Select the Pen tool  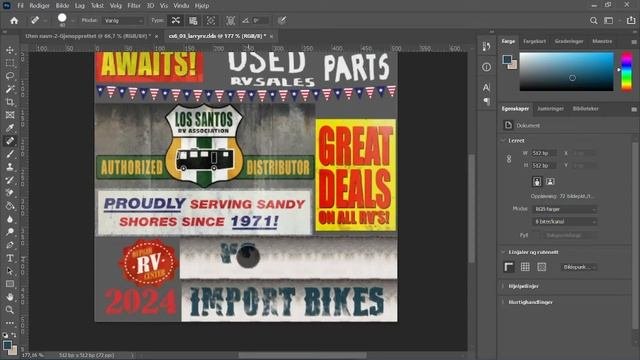pos(10,245)
